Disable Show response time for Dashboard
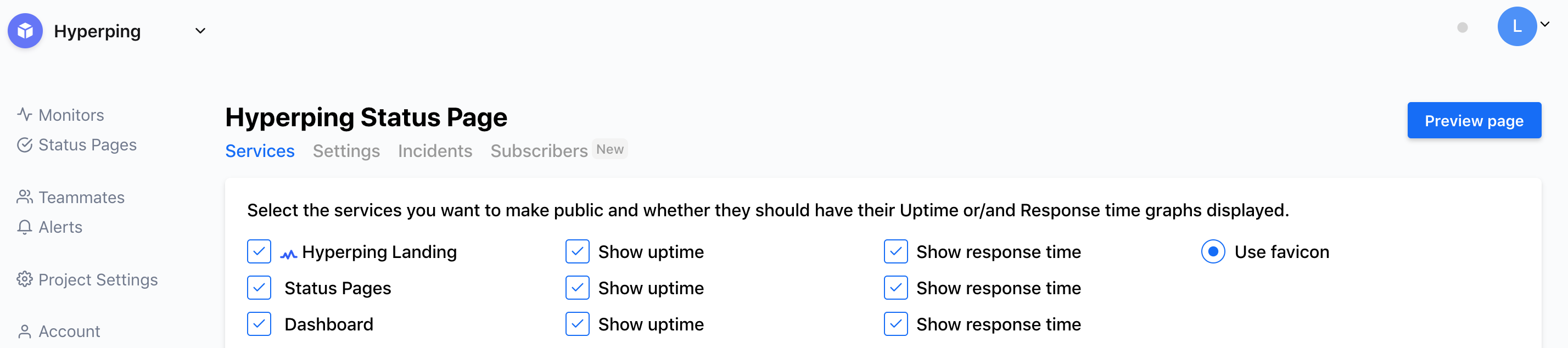The width and height of the screenshot is (1568, 348). pos(895,324)
